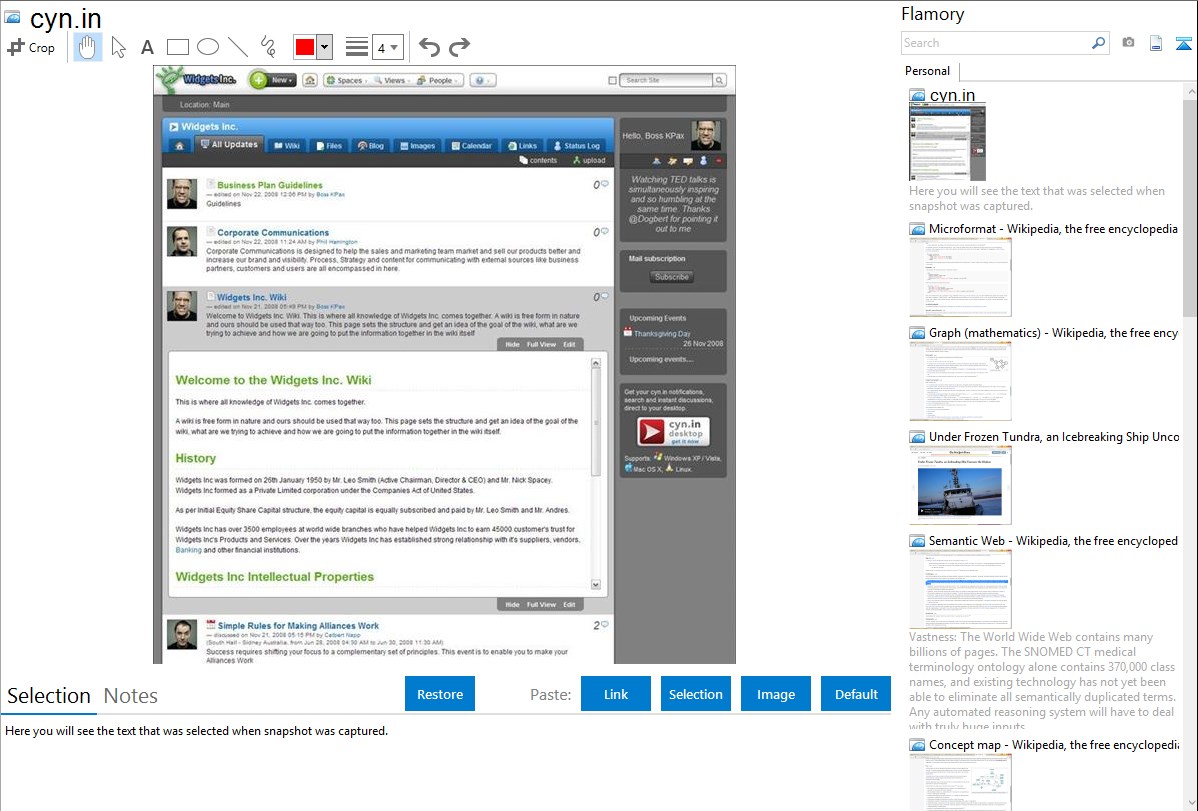Click the Graph (mathematics) entry's window icon
This screenshot has height=811, width=1198.
(x=918, y=333)
